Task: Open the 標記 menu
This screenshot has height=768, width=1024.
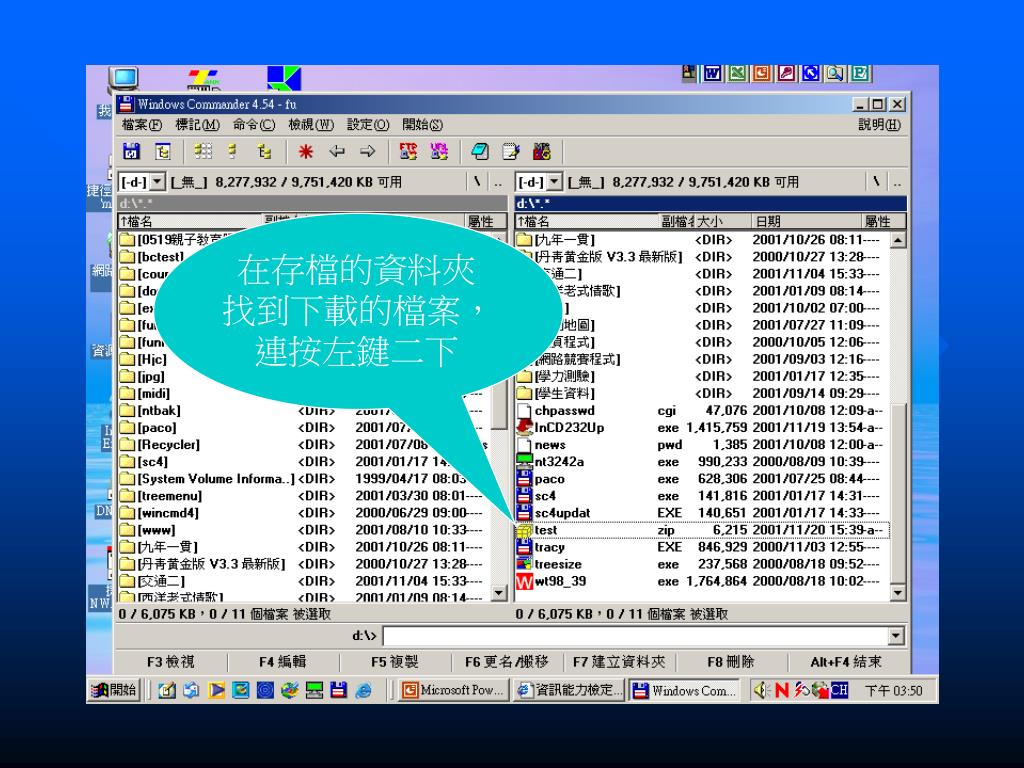Action: click(198, 124)
